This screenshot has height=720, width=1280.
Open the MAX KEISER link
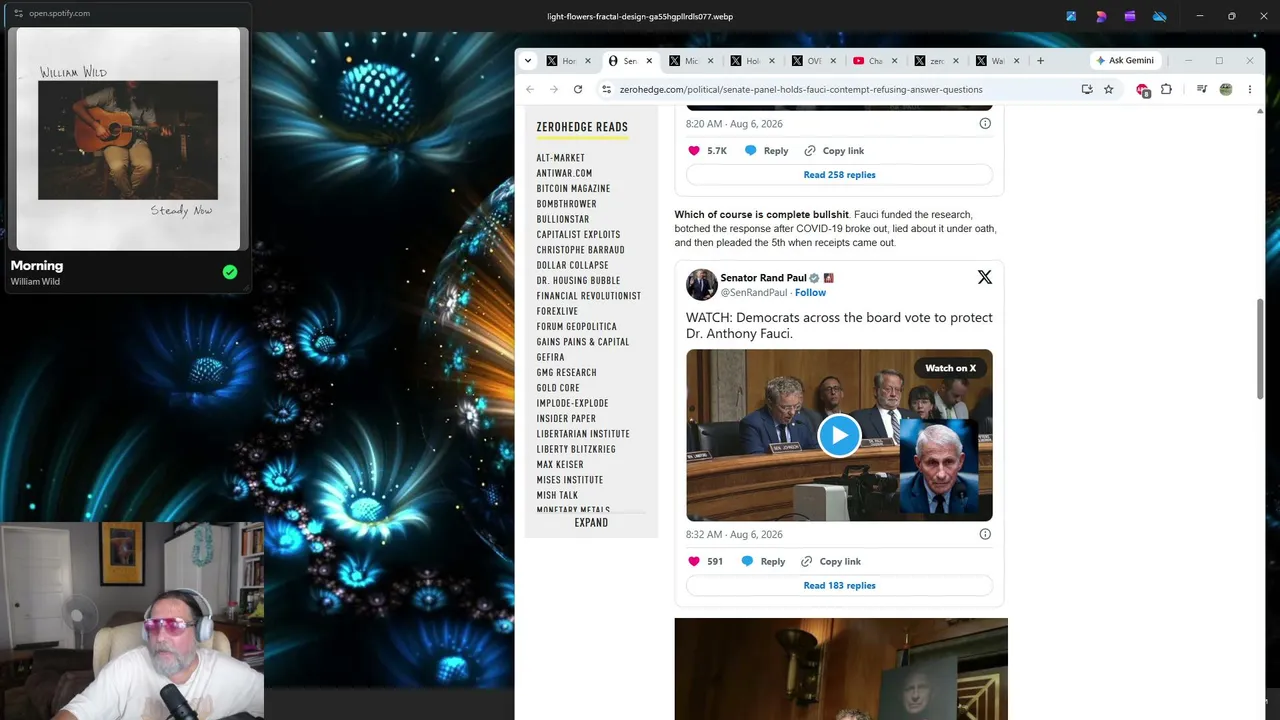coord(560,465)
